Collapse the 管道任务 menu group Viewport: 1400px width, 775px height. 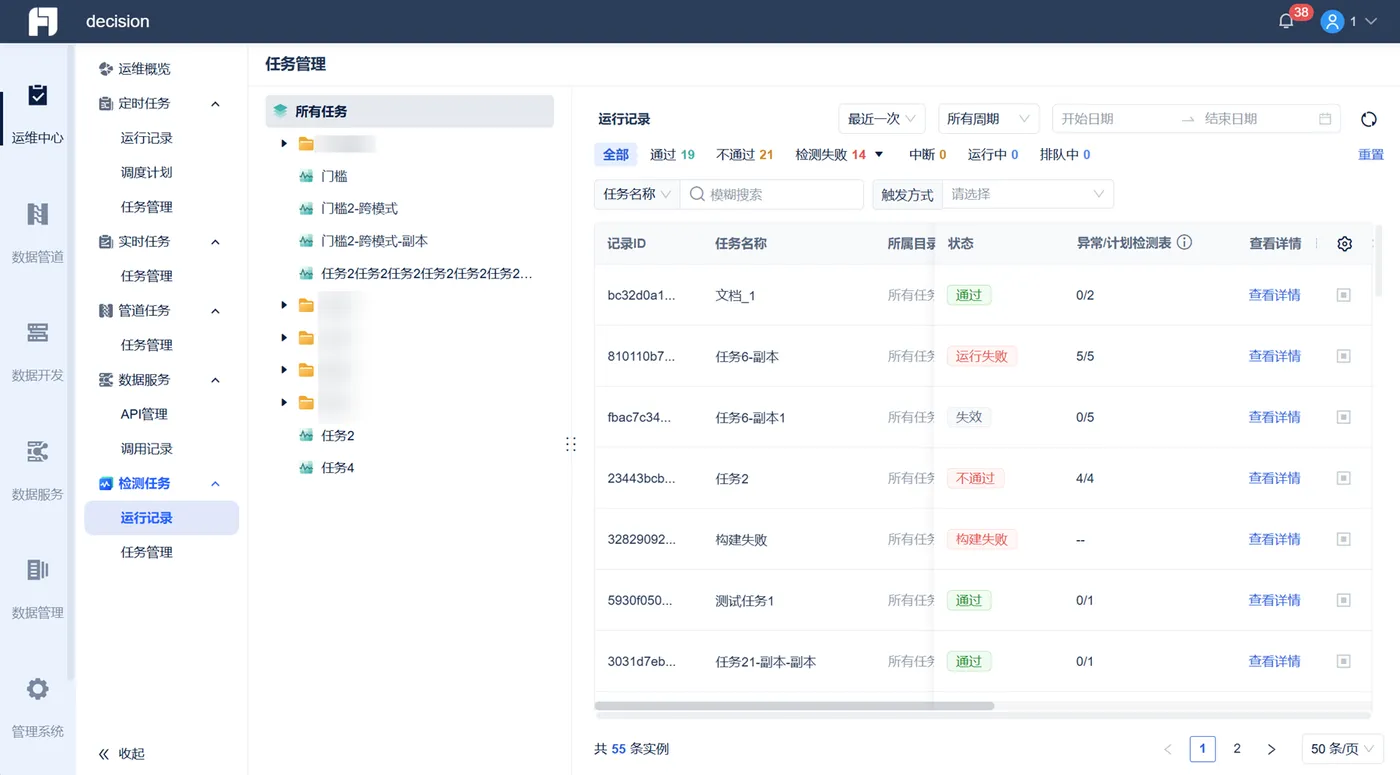pos(215,311)
